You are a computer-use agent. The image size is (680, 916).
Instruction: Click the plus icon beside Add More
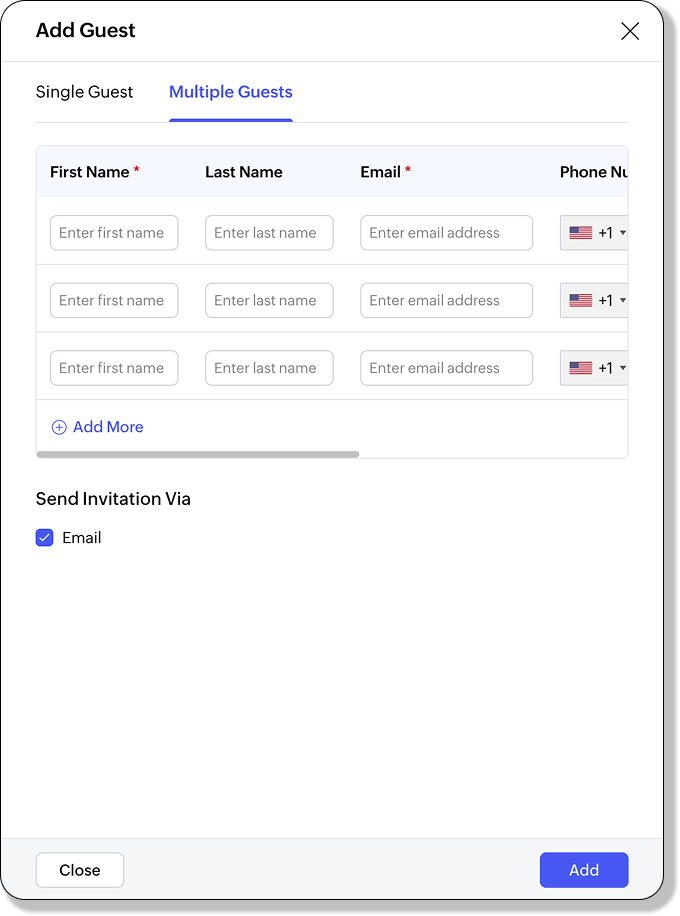[59, 427]
